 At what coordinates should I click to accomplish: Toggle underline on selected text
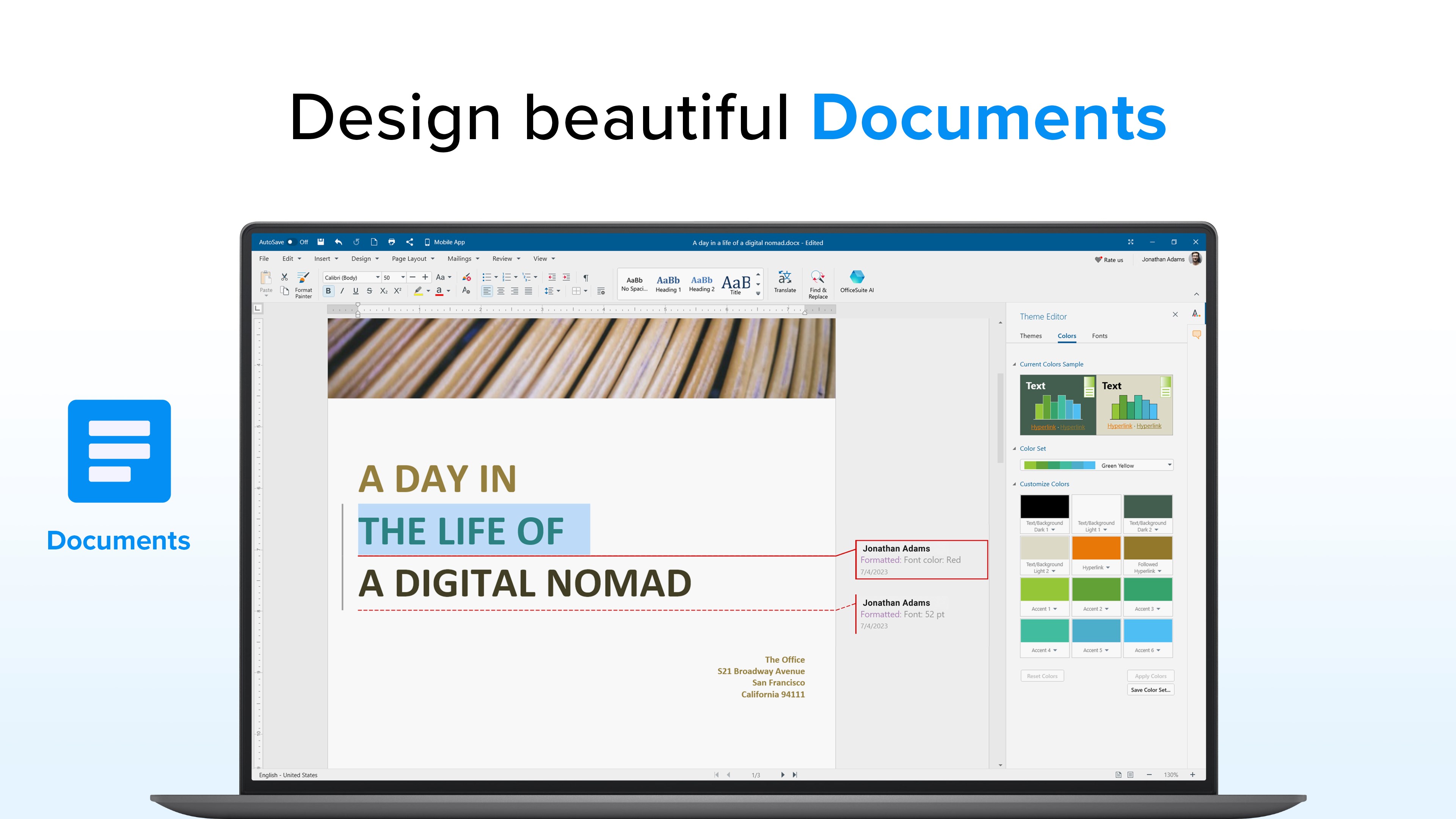(356, 290)
